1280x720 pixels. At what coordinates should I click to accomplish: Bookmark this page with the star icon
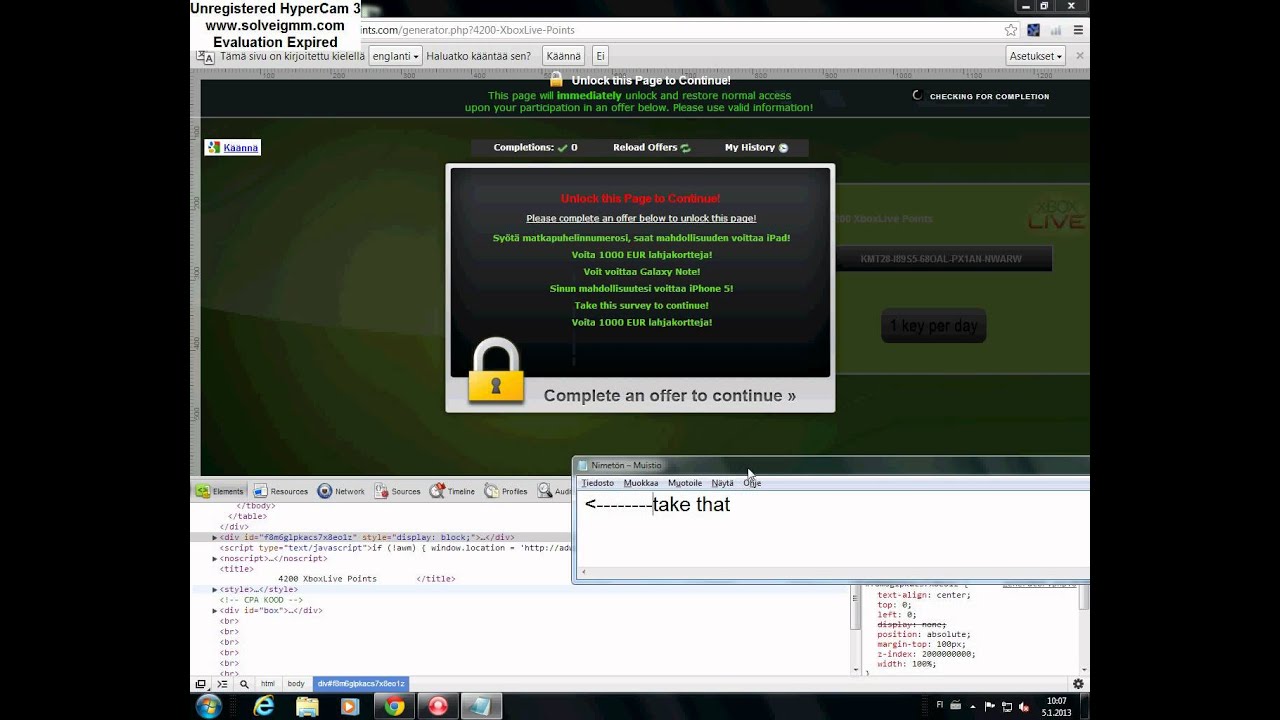[1011, 30]
